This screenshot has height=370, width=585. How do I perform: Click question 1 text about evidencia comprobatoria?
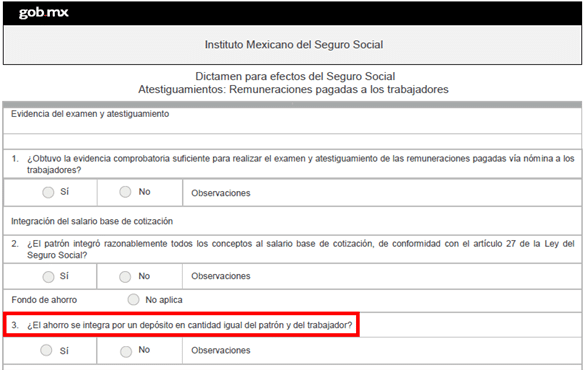300,164
